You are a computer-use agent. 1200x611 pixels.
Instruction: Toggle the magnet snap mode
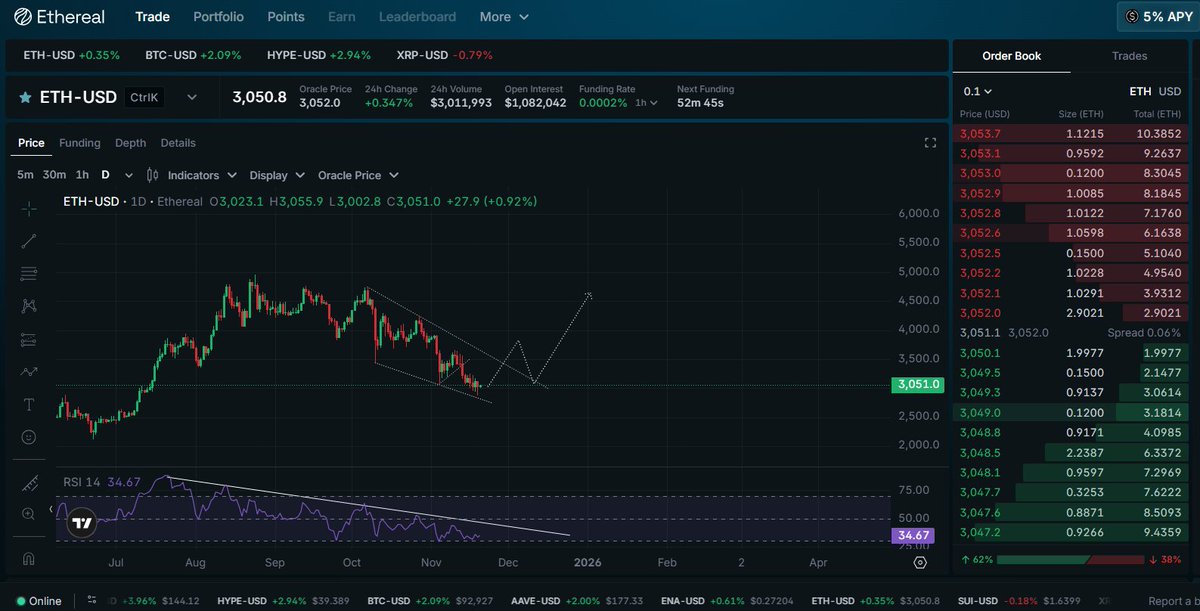[x=29, y=558]
